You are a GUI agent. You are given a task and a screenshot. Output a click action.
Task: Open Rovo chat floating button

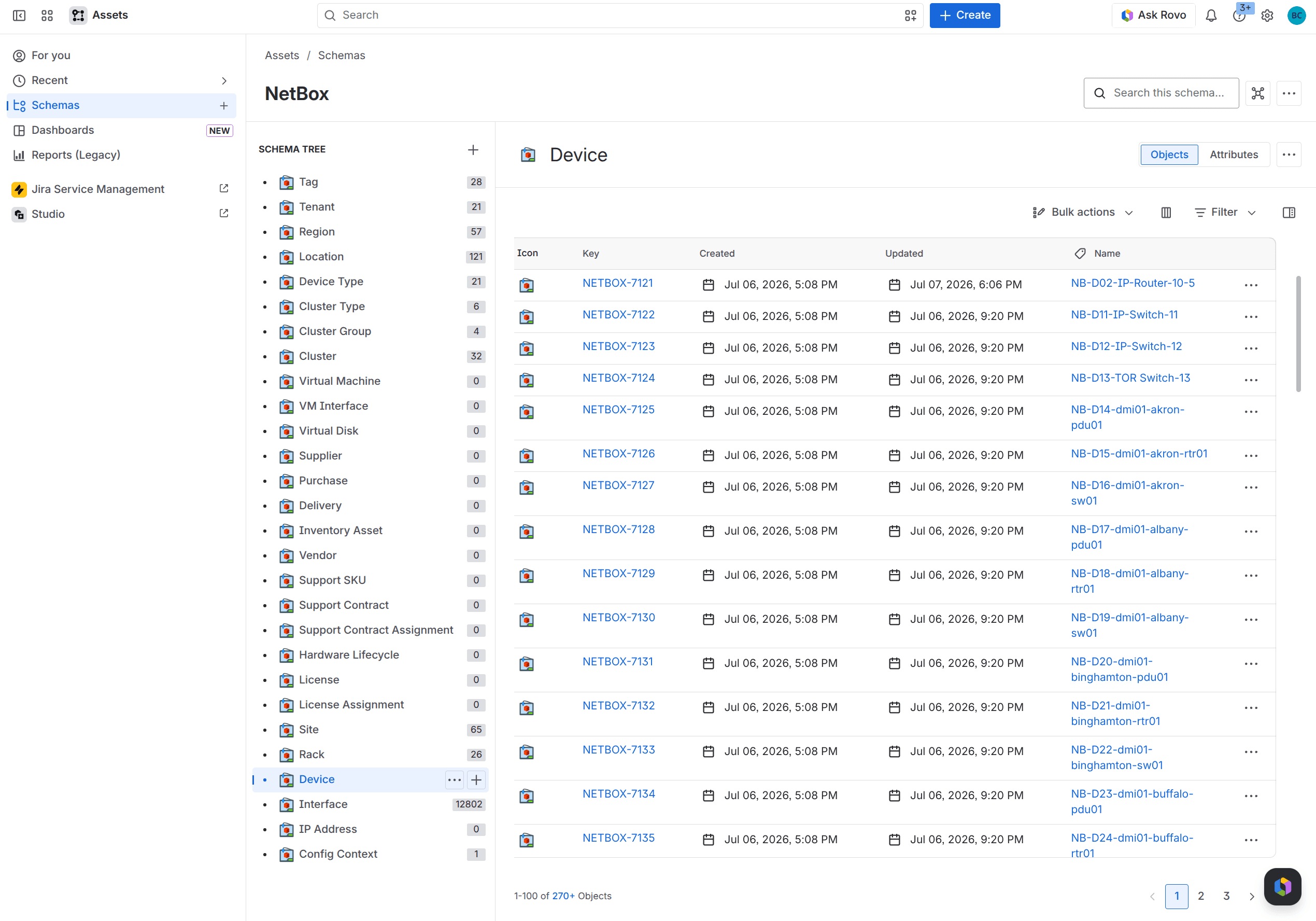(x=1282, y=886)
